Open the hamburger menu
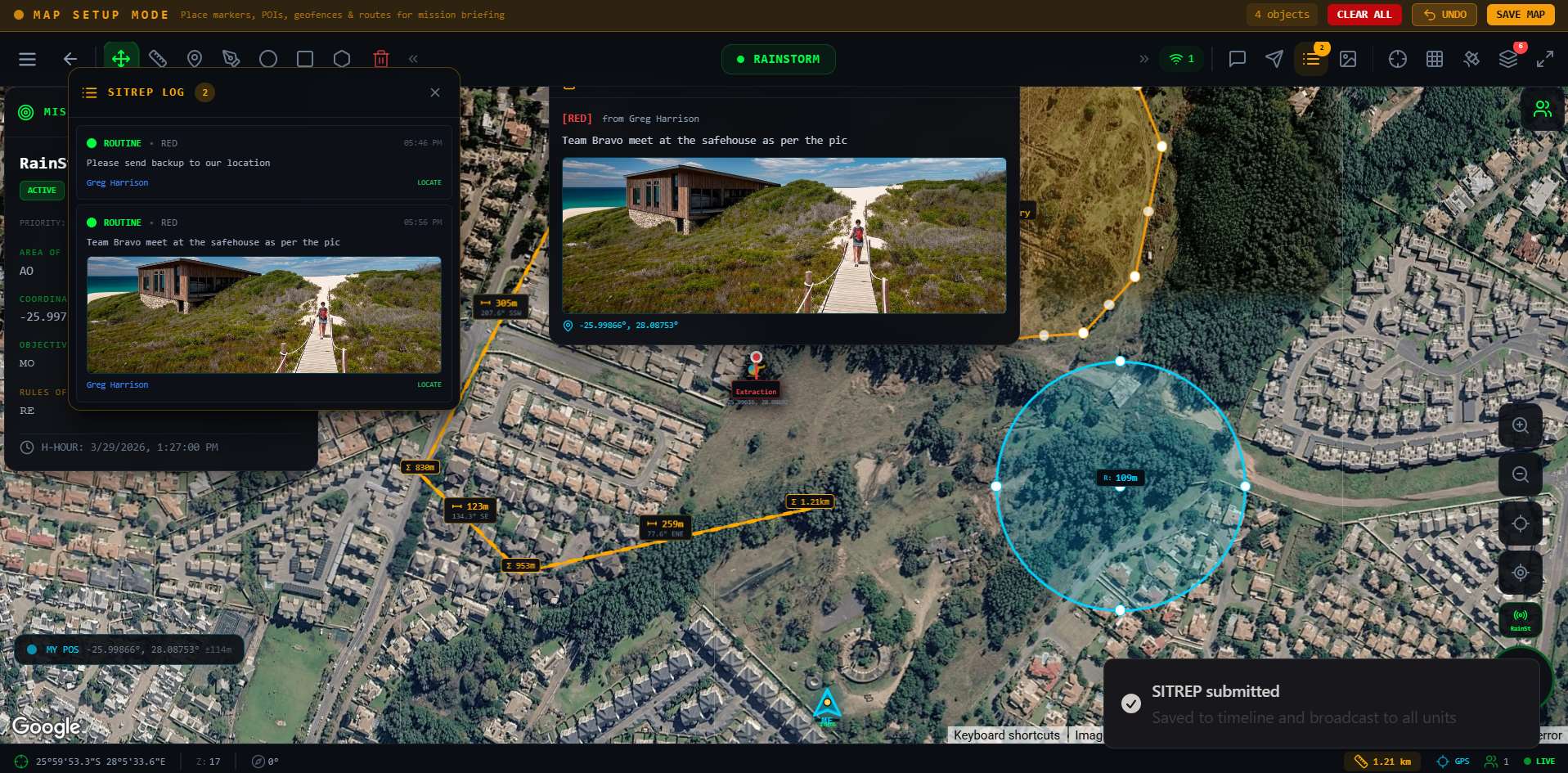This screenshot has width=1568, height=773. point(27,59)
